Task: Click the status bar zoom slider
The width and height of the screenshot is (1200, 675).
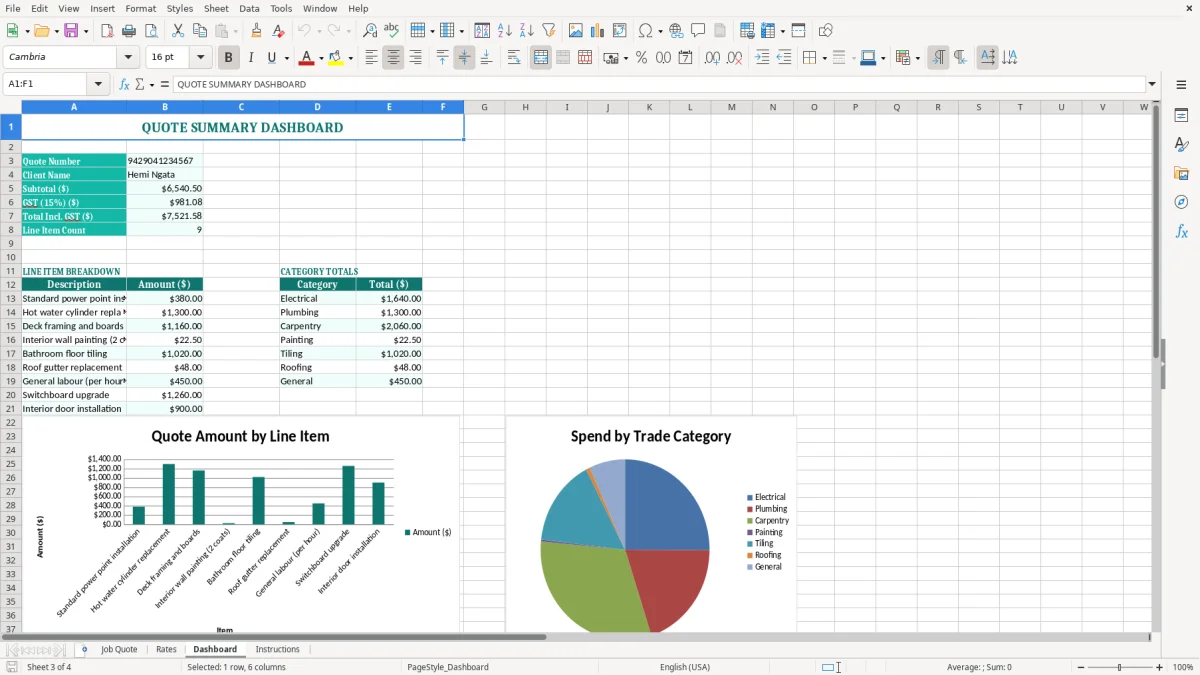Action: point(1119,667)
